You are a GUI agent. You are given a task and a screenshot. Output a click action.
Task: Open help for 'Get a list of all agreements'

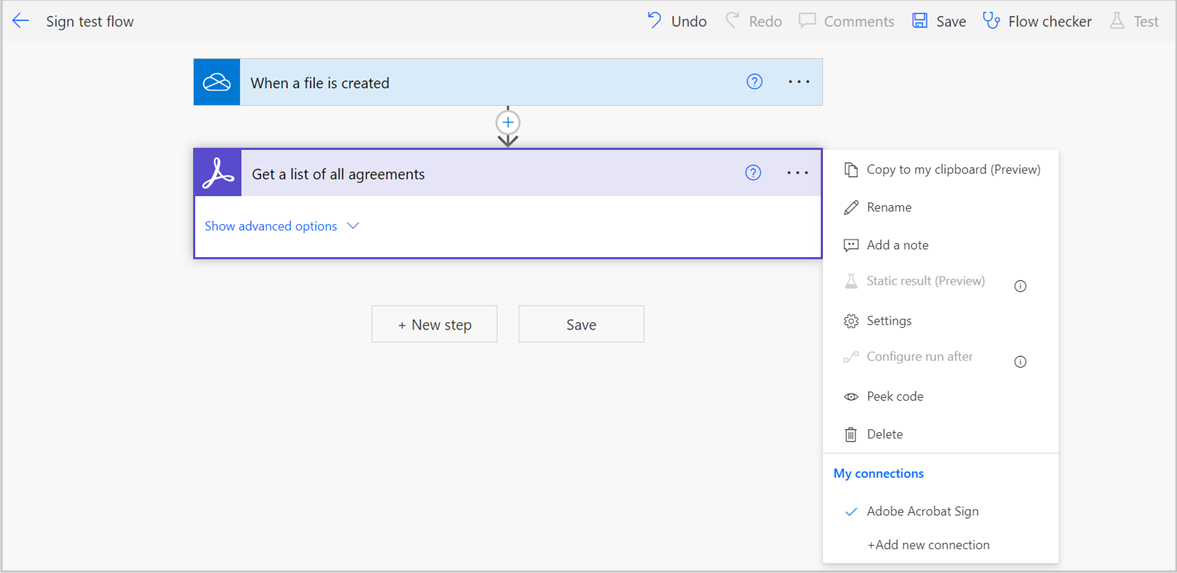[x=753, y=173]
